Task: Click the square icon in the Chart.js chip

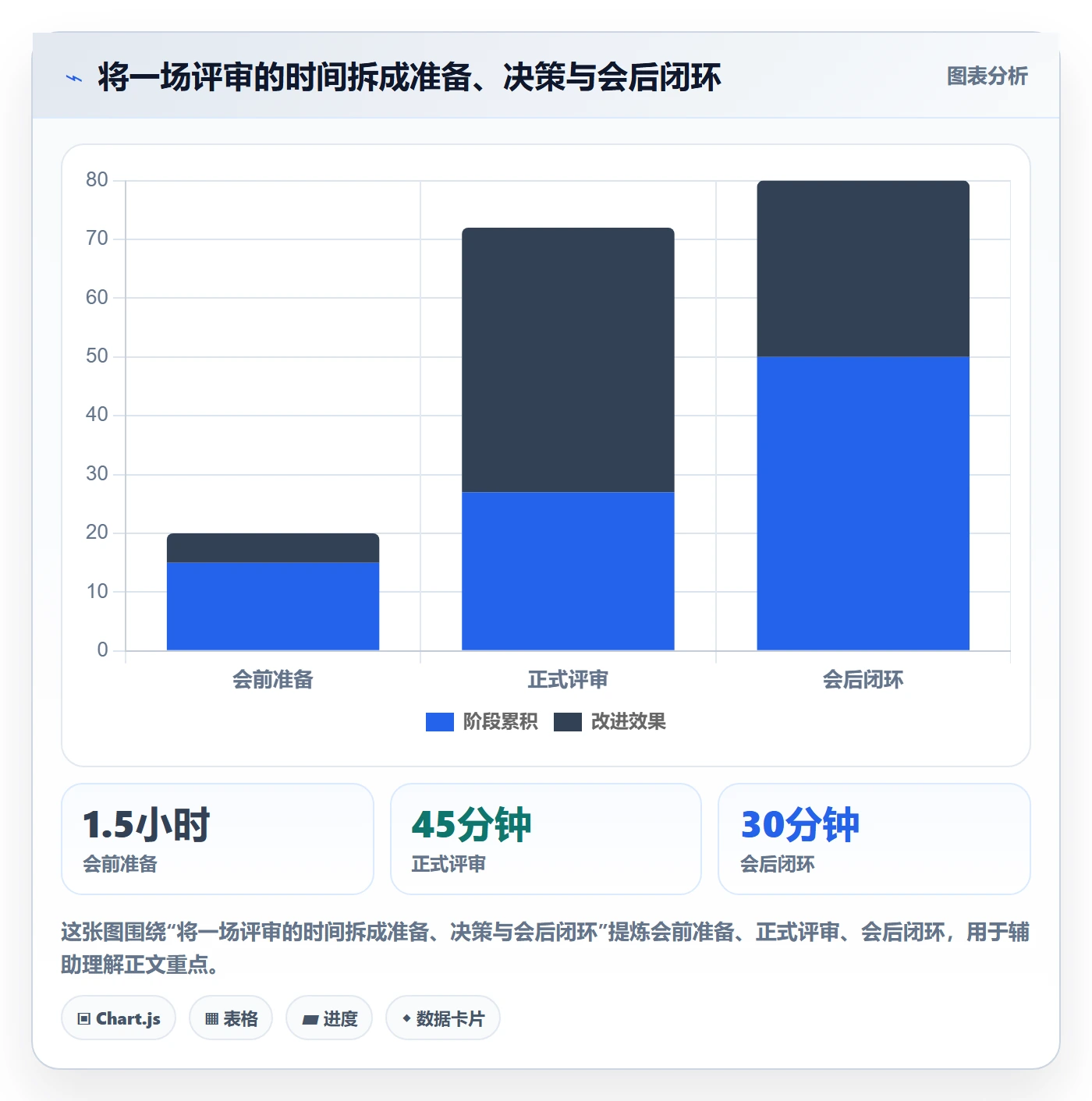Action: [x=84, y=1019]
